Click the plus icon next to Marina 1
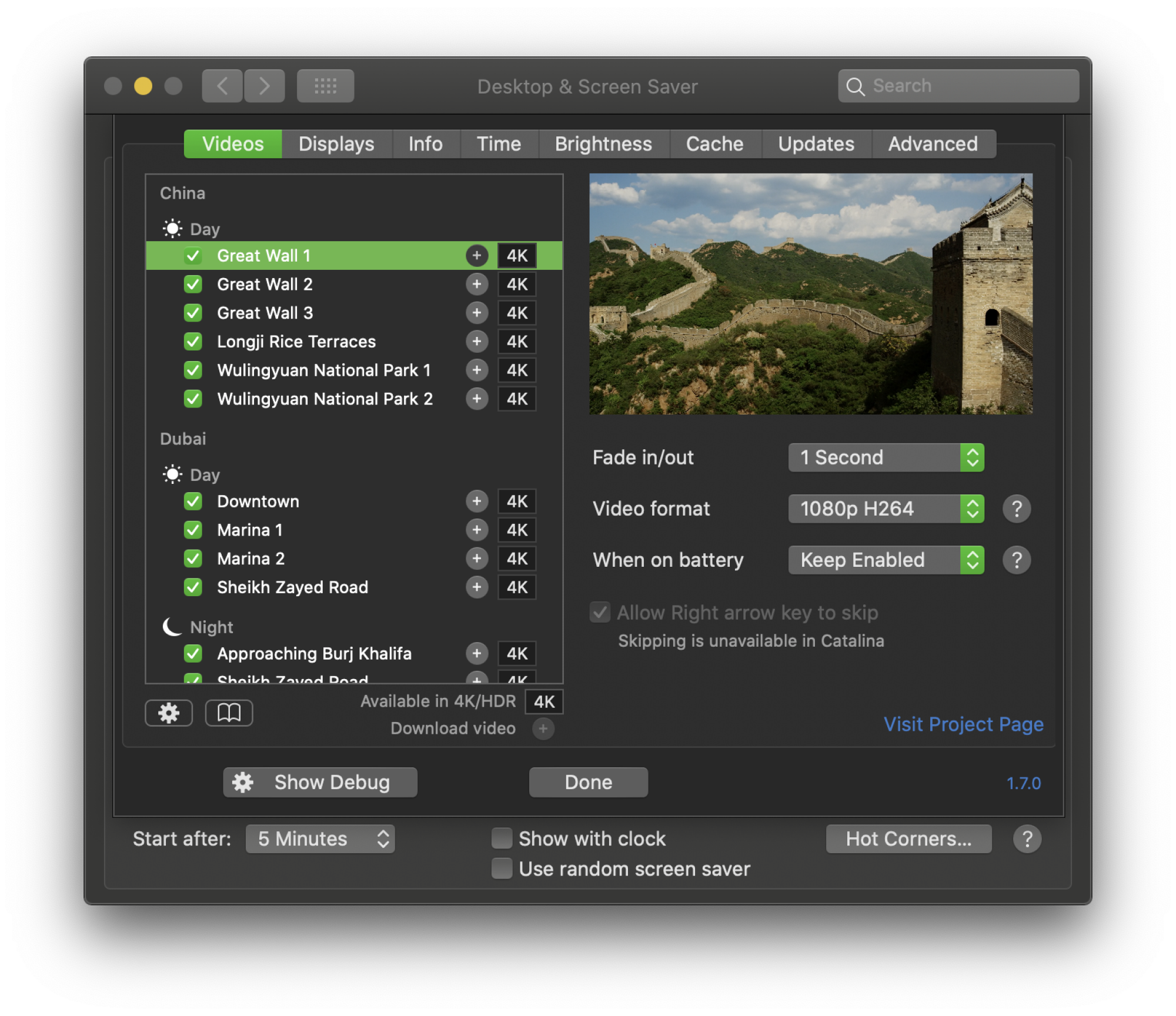The height and width of the screenshot is (1016, 1176). tap(477, 530)
